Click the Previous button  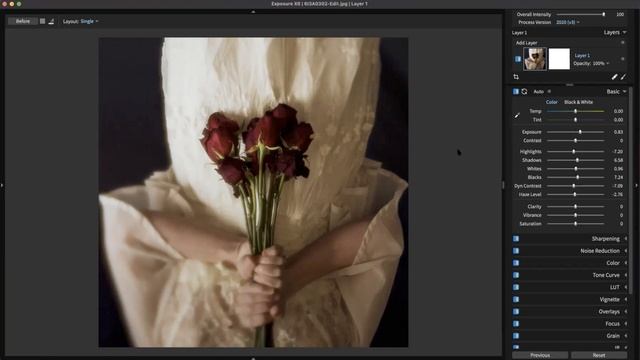(x=540, y=356)
